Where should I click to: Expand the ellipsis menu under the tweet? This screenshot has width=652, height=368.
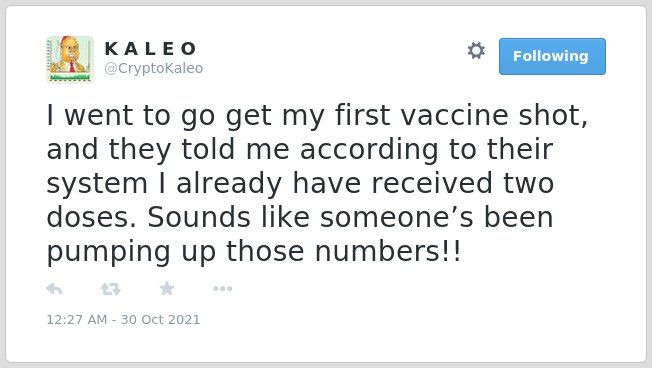click(222, 288)
